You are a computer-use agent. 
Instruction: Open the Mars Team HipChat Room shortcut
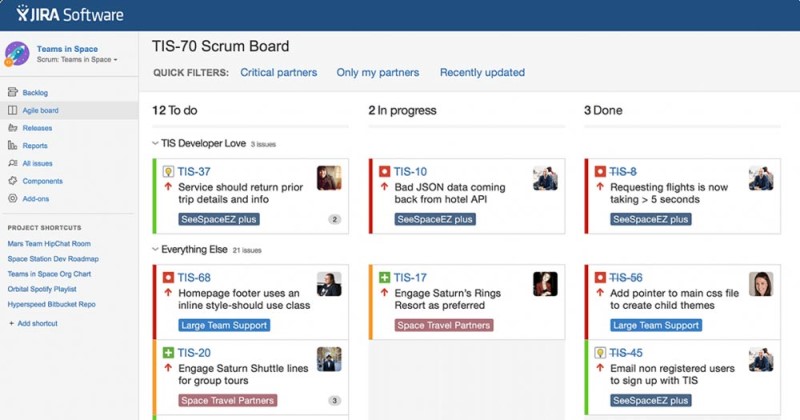49,244
